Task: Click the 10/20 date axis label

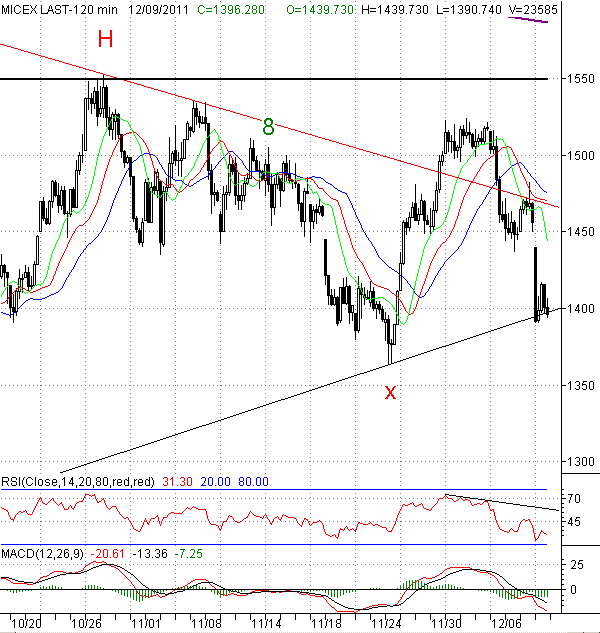Action: point(26,624)
